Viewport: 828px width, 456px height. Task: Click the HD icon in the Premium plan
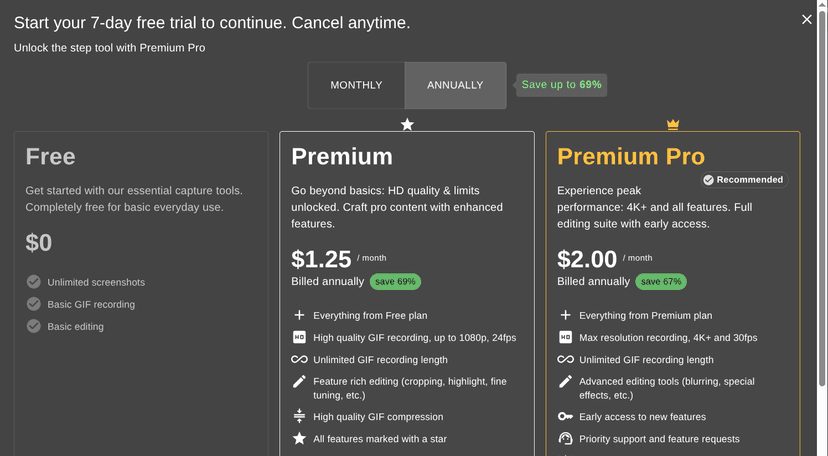299,337
